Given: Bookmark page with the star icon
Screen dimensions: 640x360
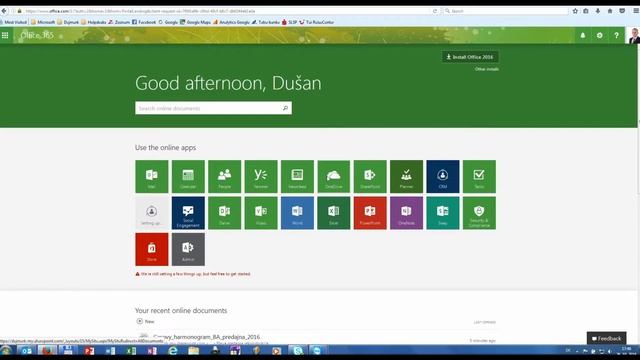Looking at the screenshot, I should click(575, 11).
